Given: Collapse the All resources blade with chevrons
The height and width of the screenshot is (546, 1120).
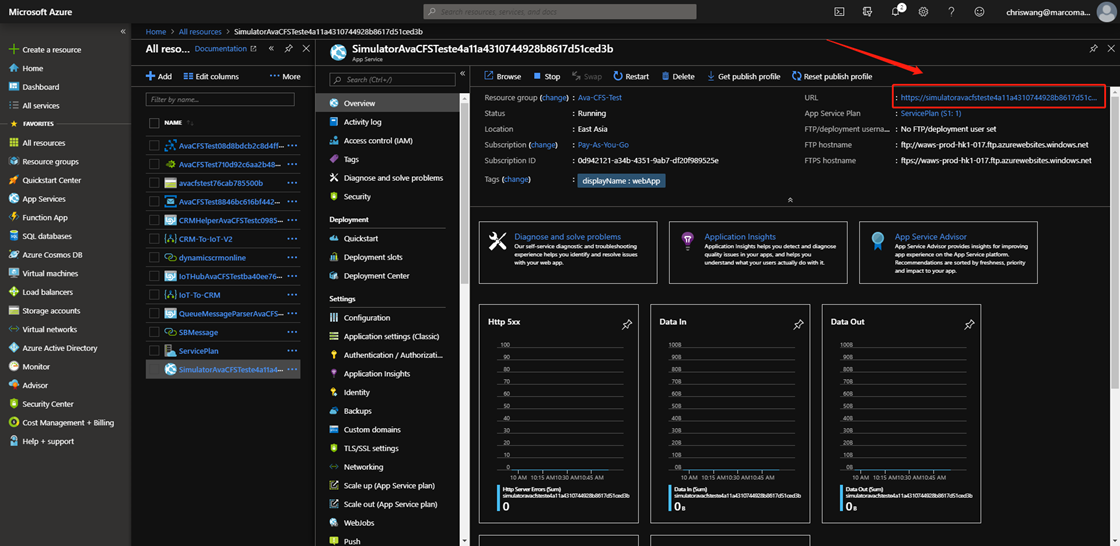Looking at the screenshot, I should 271,49.
